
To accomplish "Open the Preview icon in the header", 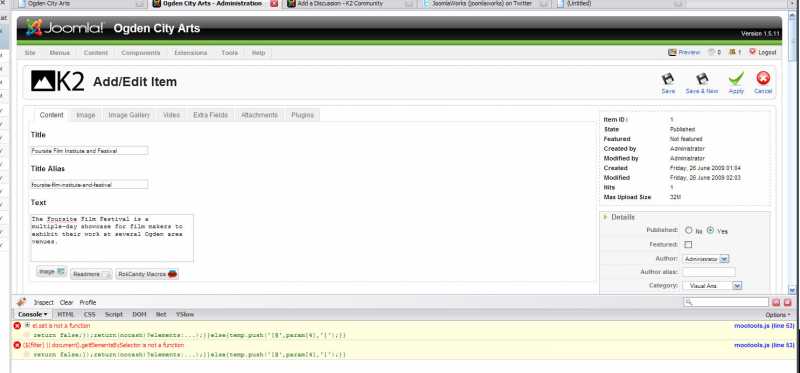I will pyautogui.click(x=672, y=52).
